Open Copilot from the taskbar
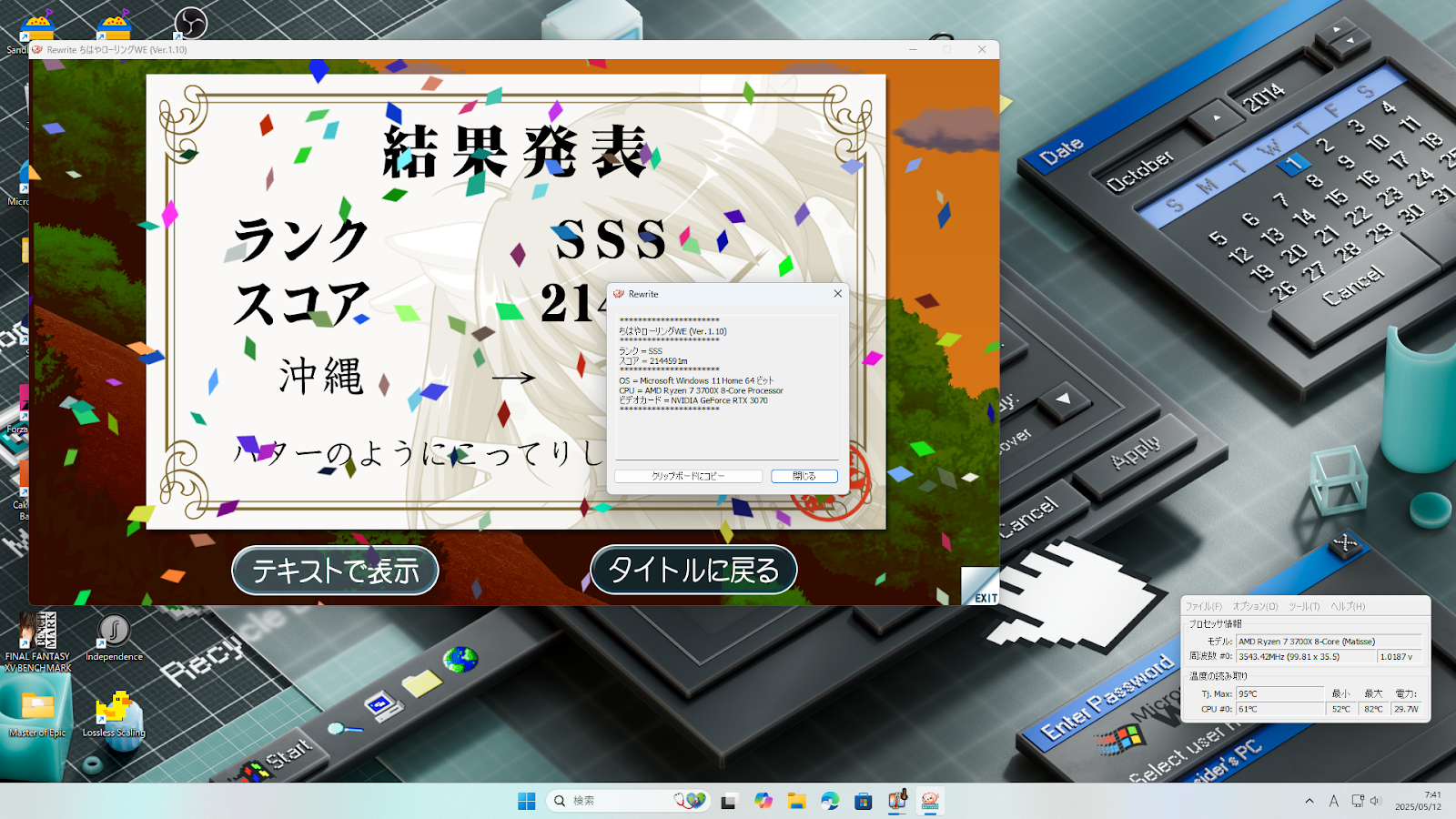 [763, 801]
